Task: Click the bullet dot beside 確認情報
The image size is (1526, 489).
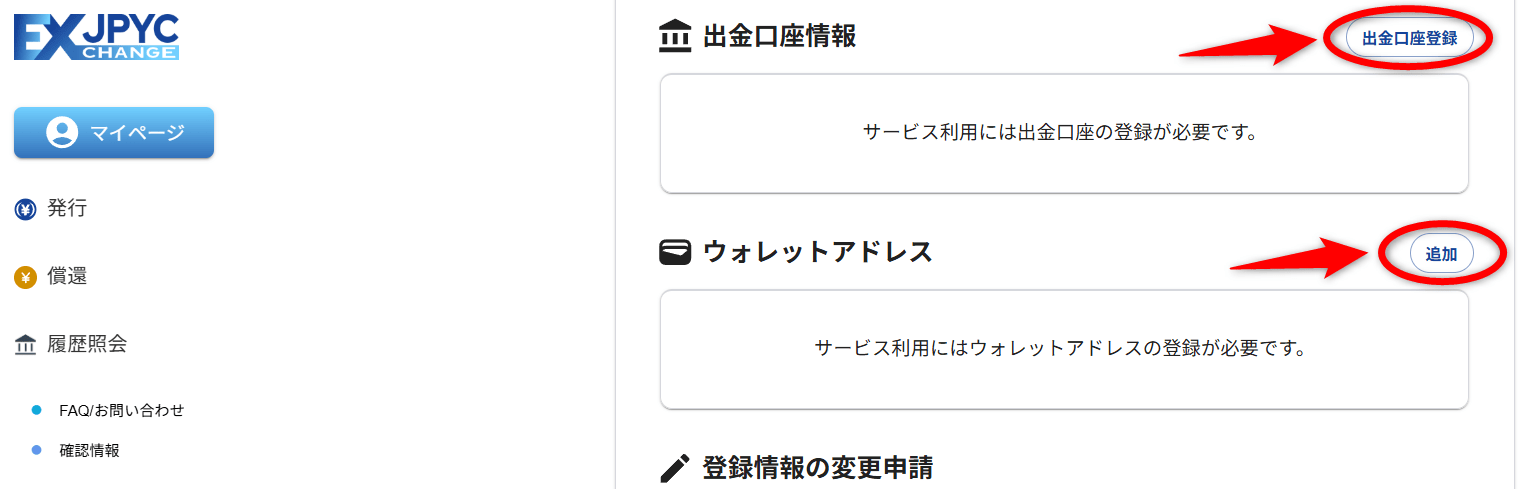Action: point(37,450)
